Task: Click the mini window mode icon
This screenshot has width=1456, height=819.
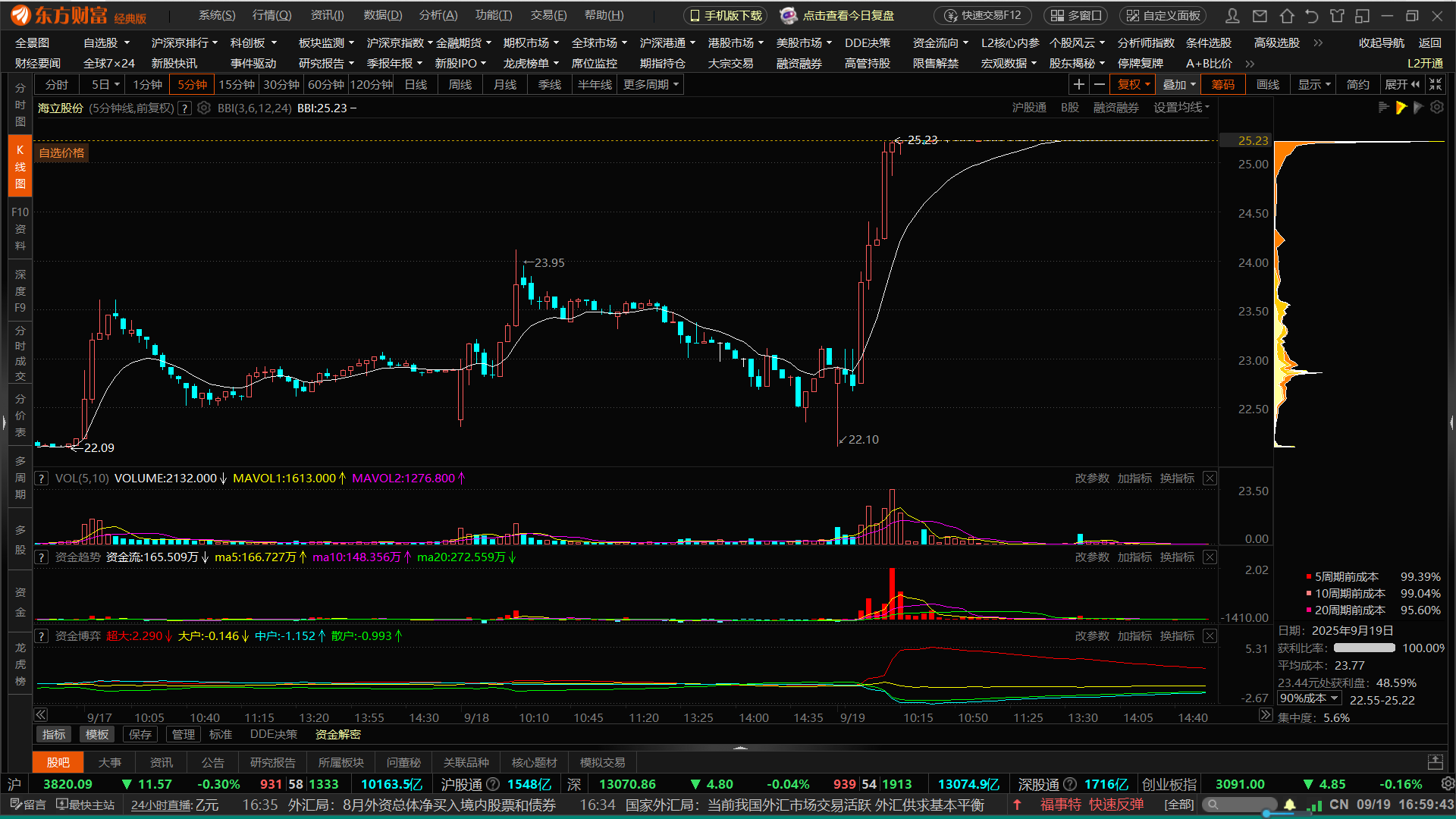Action: (x=1363, y=15)
